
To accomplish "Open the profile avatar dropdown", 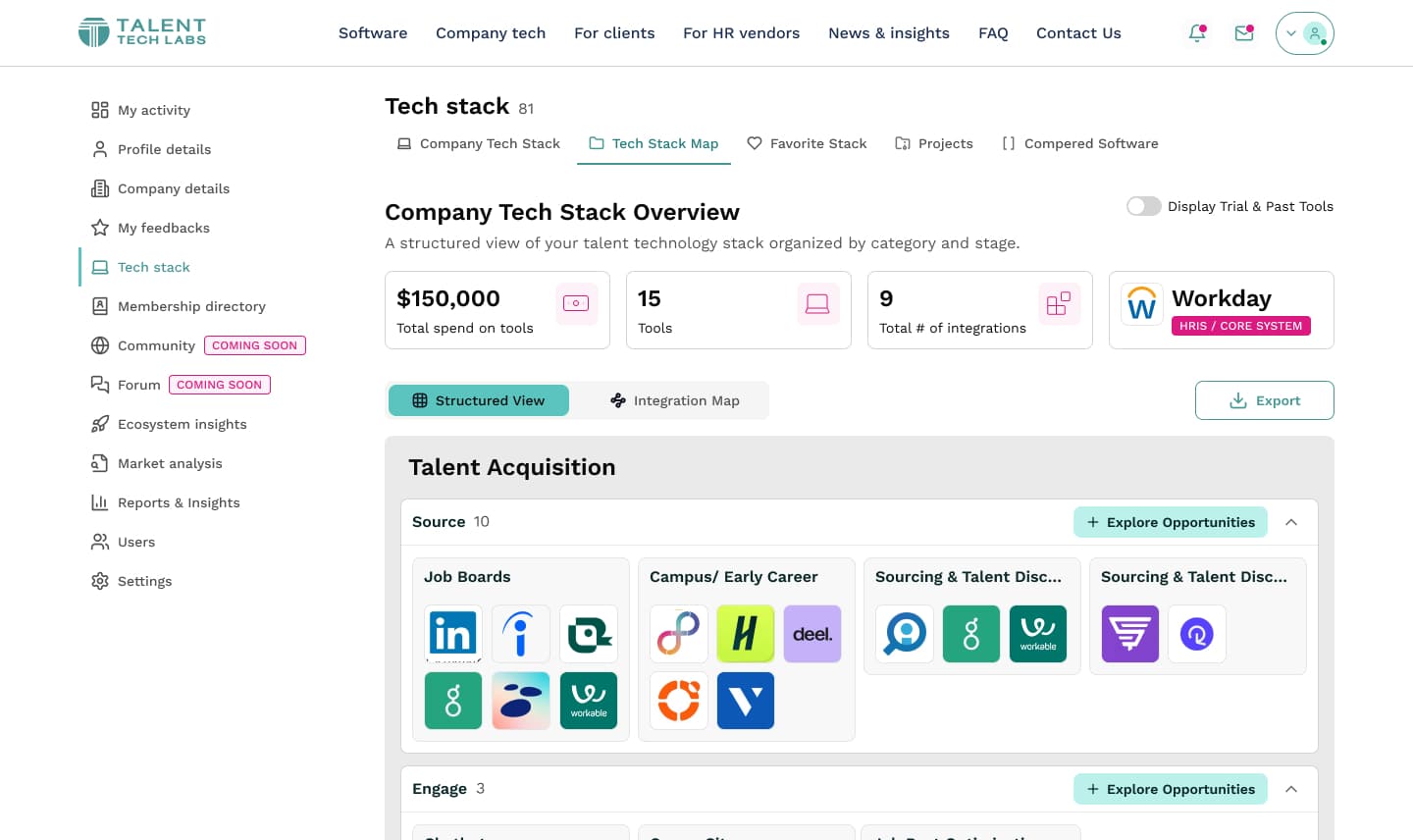I will coord(1304,32).
